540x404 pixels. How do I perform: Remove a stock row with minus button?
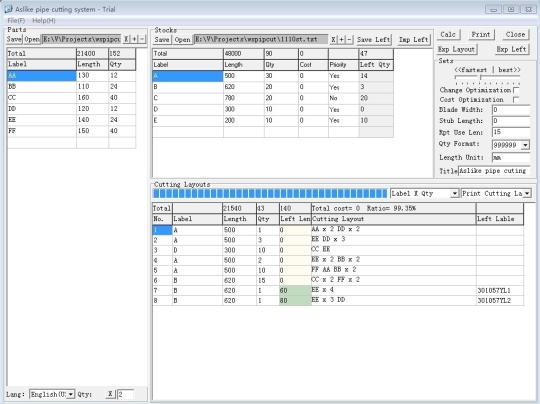point(349,40)
